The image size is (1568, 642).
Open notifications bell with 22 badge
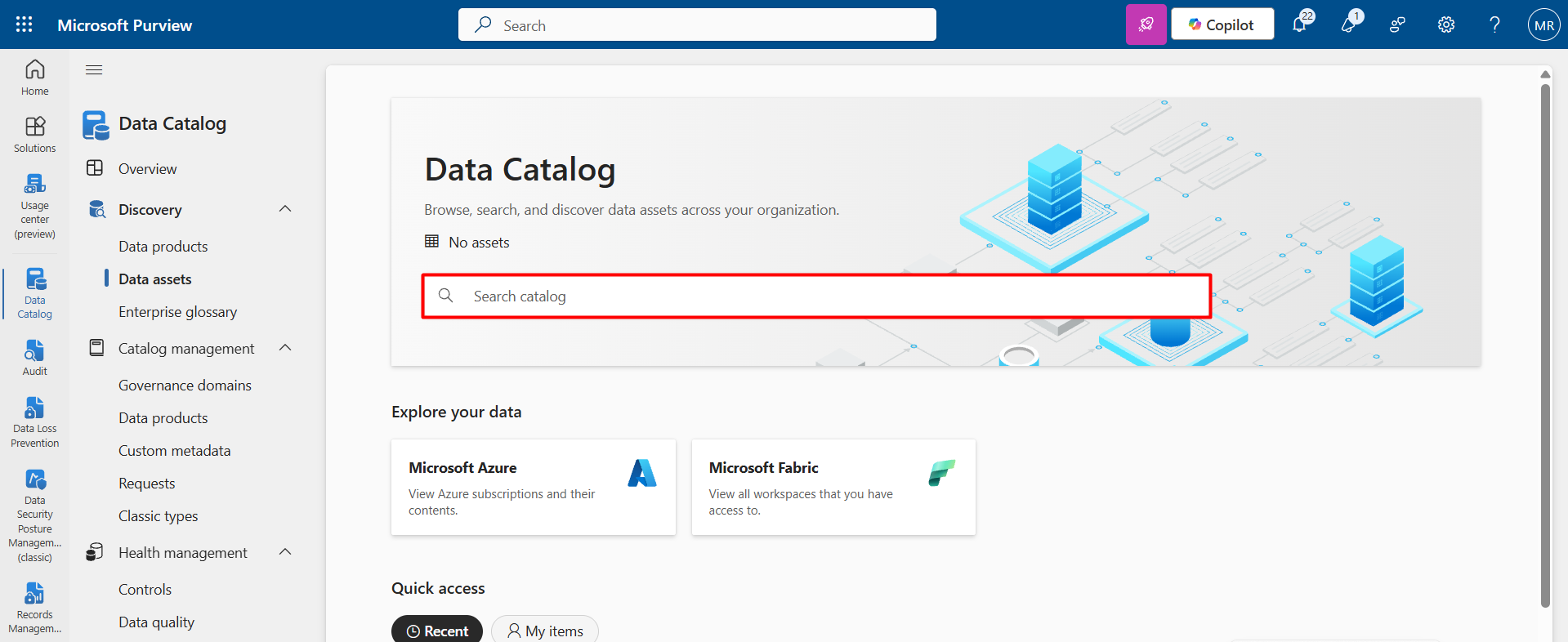(x=1301, y=24)
